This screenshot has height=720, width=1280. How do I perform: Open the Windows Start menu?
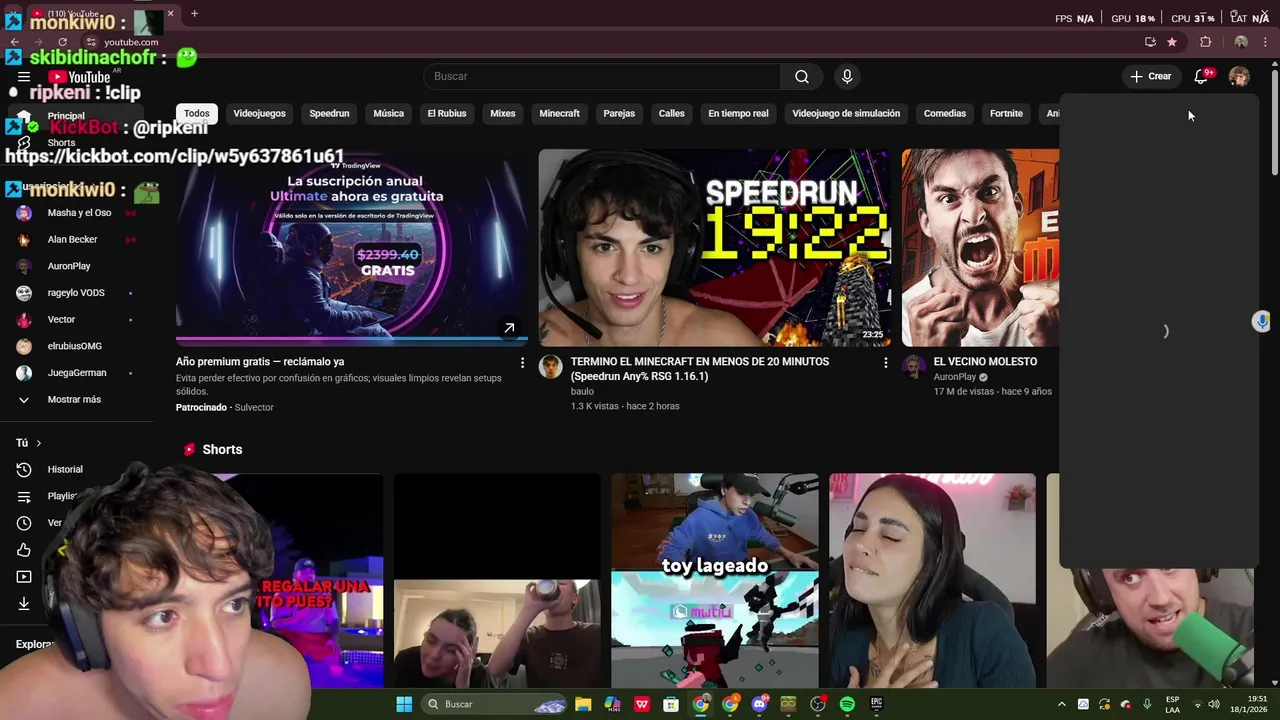404,704
